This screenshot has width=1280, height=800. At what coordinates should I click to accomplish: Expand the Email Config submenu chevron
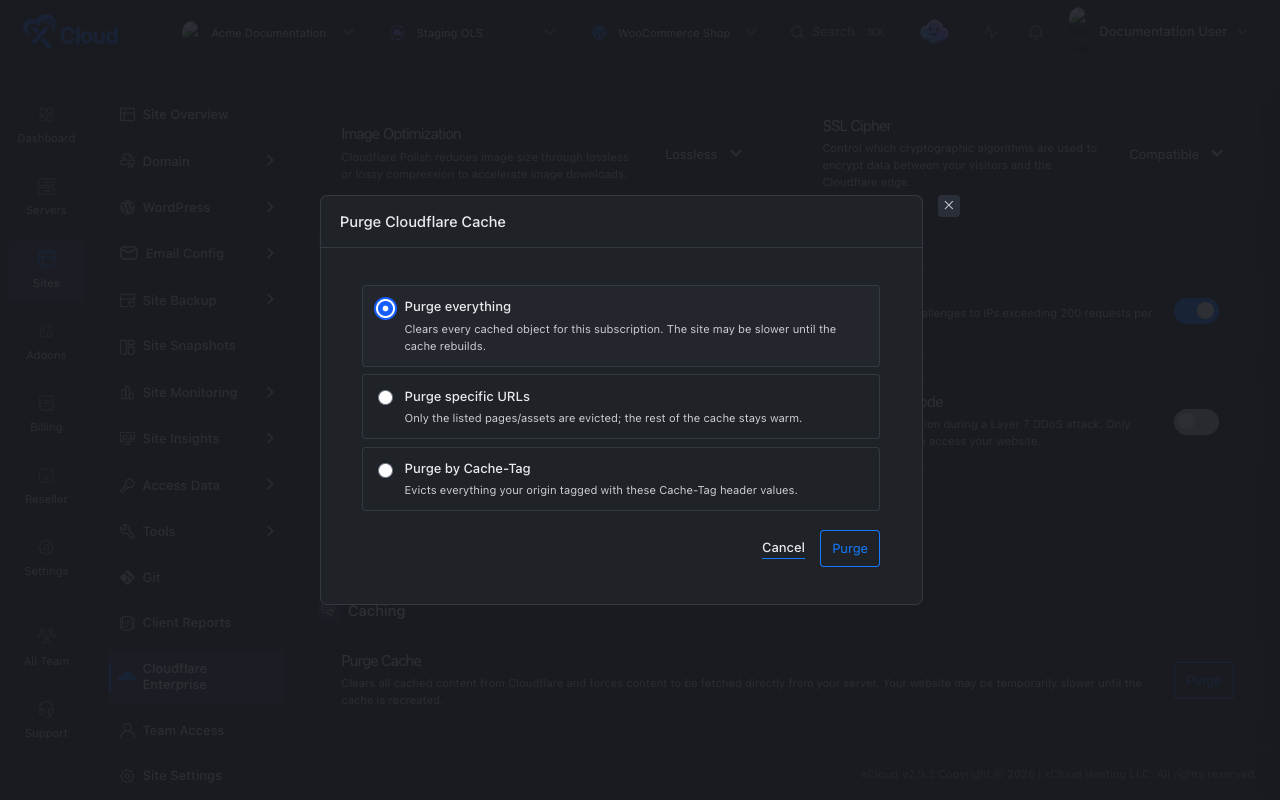coord(270,253)
